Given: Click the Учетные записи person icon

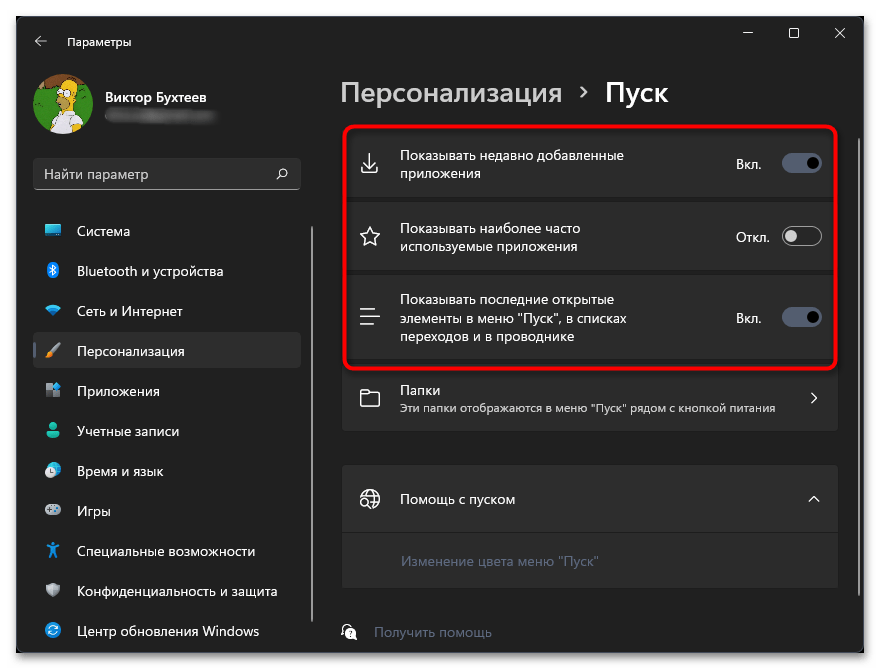Looking at the screenshot, I should point(54,431).
